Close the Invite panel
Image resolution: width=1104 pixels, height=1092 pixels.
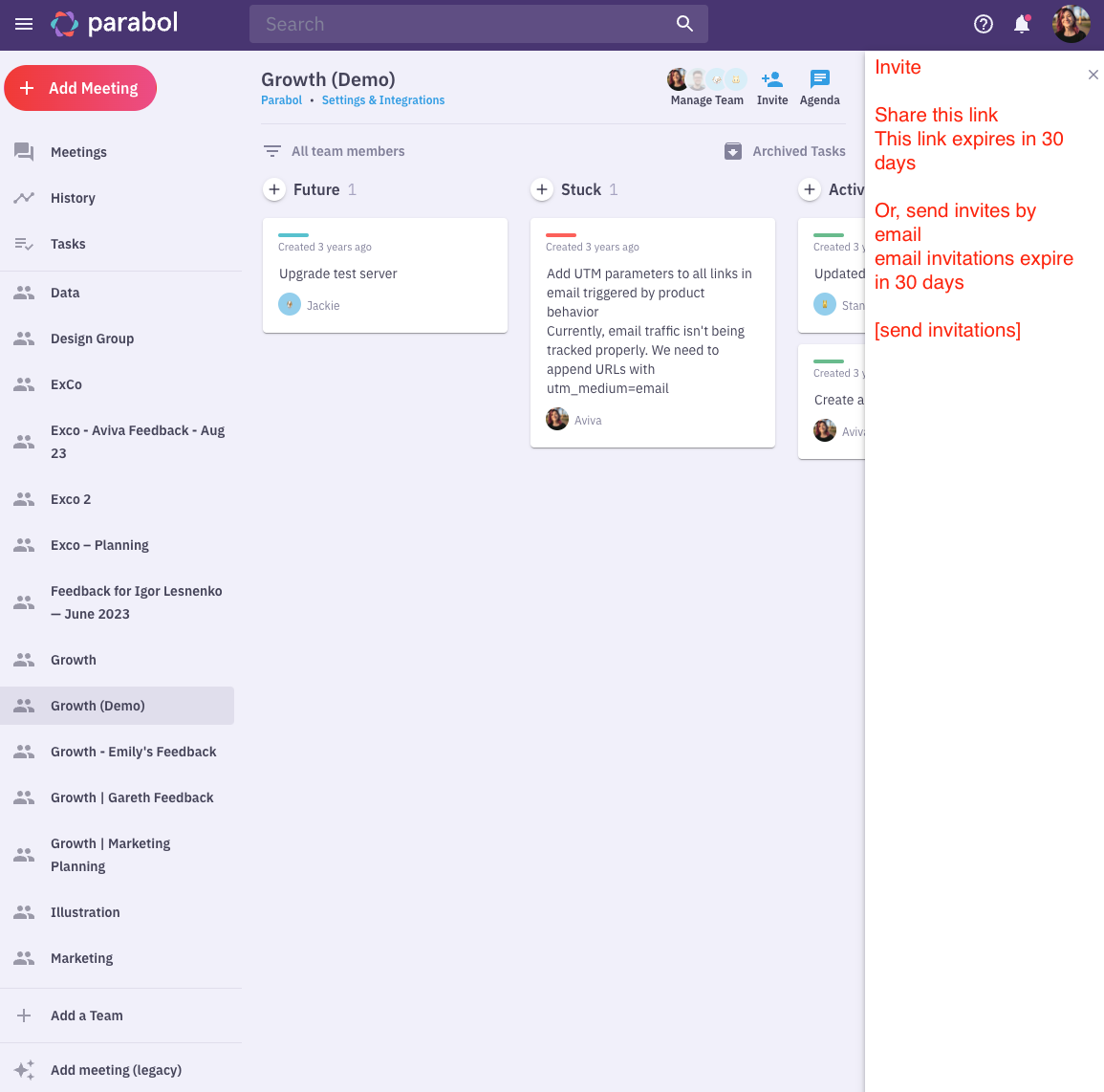pos(1093,74)
